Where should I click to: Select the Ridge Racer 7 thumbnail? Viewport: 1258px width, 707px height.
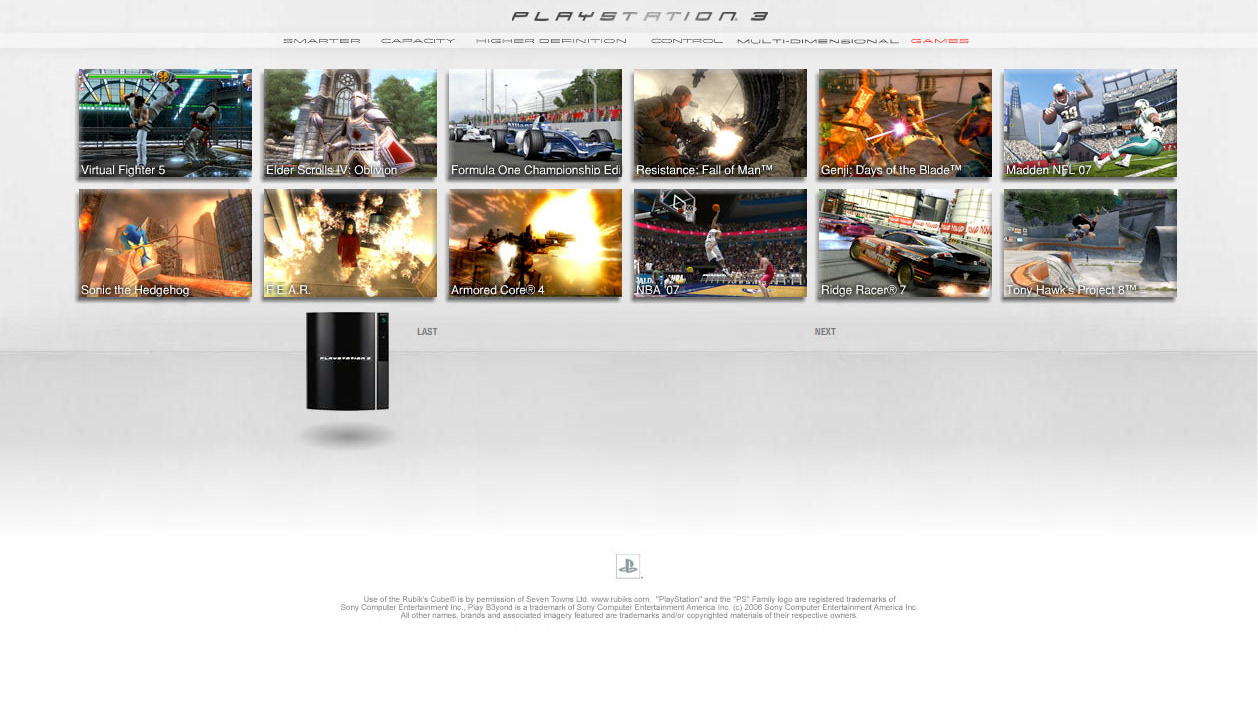click(905, 243)
